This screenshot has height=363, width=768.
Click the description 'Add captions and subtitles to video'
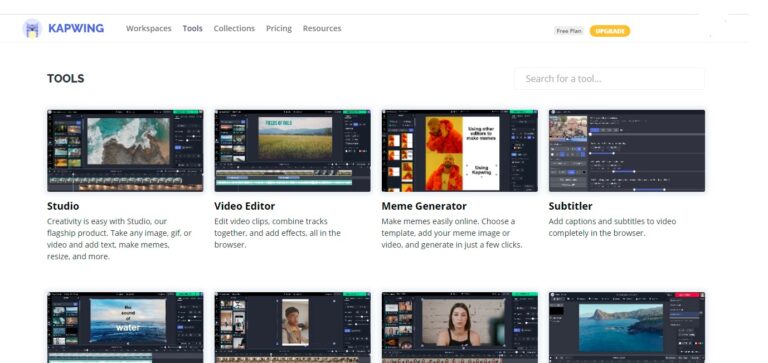(x=612, y=227)
